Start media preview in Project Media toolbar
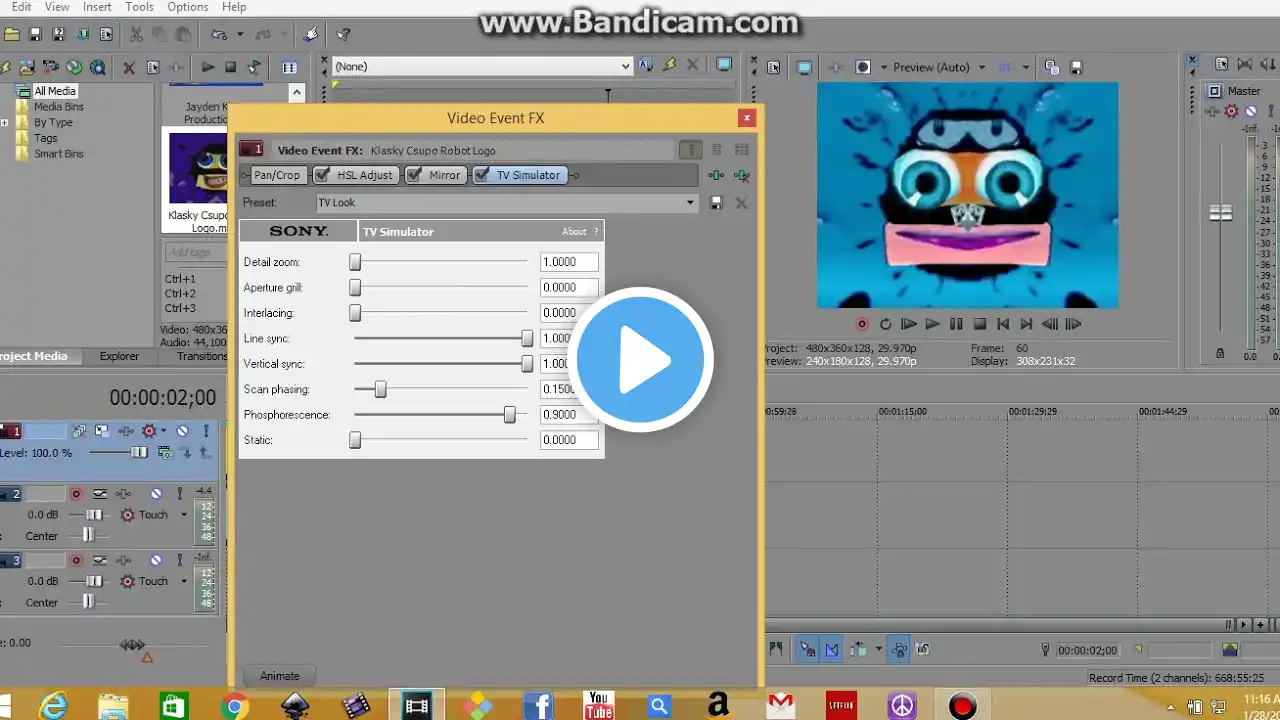Viewport: 1280px width, 720px height. pyautogui.click(x=207, y=67)
